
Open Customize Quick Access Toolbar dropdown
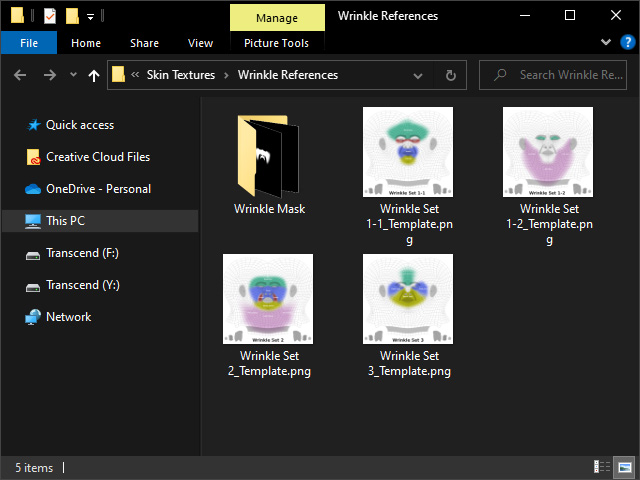tap(91, 17)
